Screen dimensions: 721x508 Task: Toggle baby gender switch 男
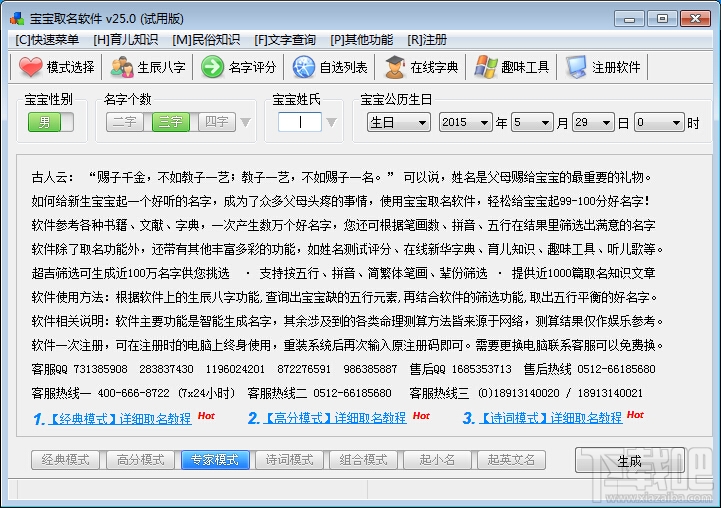tap(51, 122)
